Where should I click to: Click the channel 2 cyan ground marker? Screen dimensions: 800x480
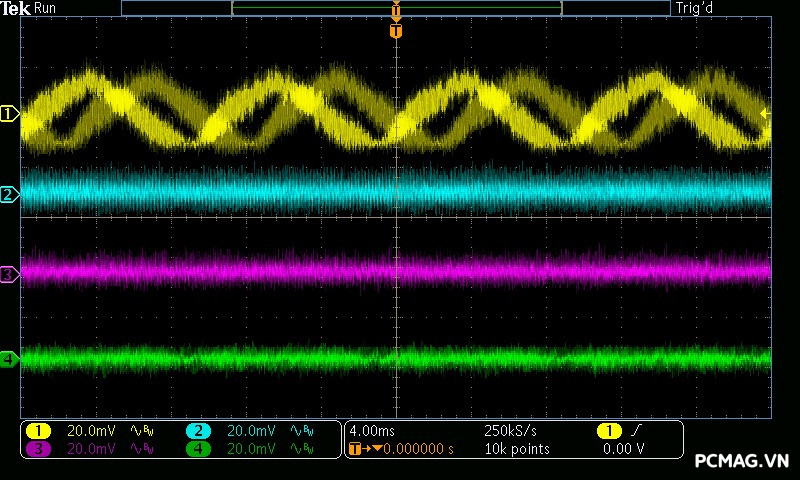pyautogui.click(x=9, y=194)
